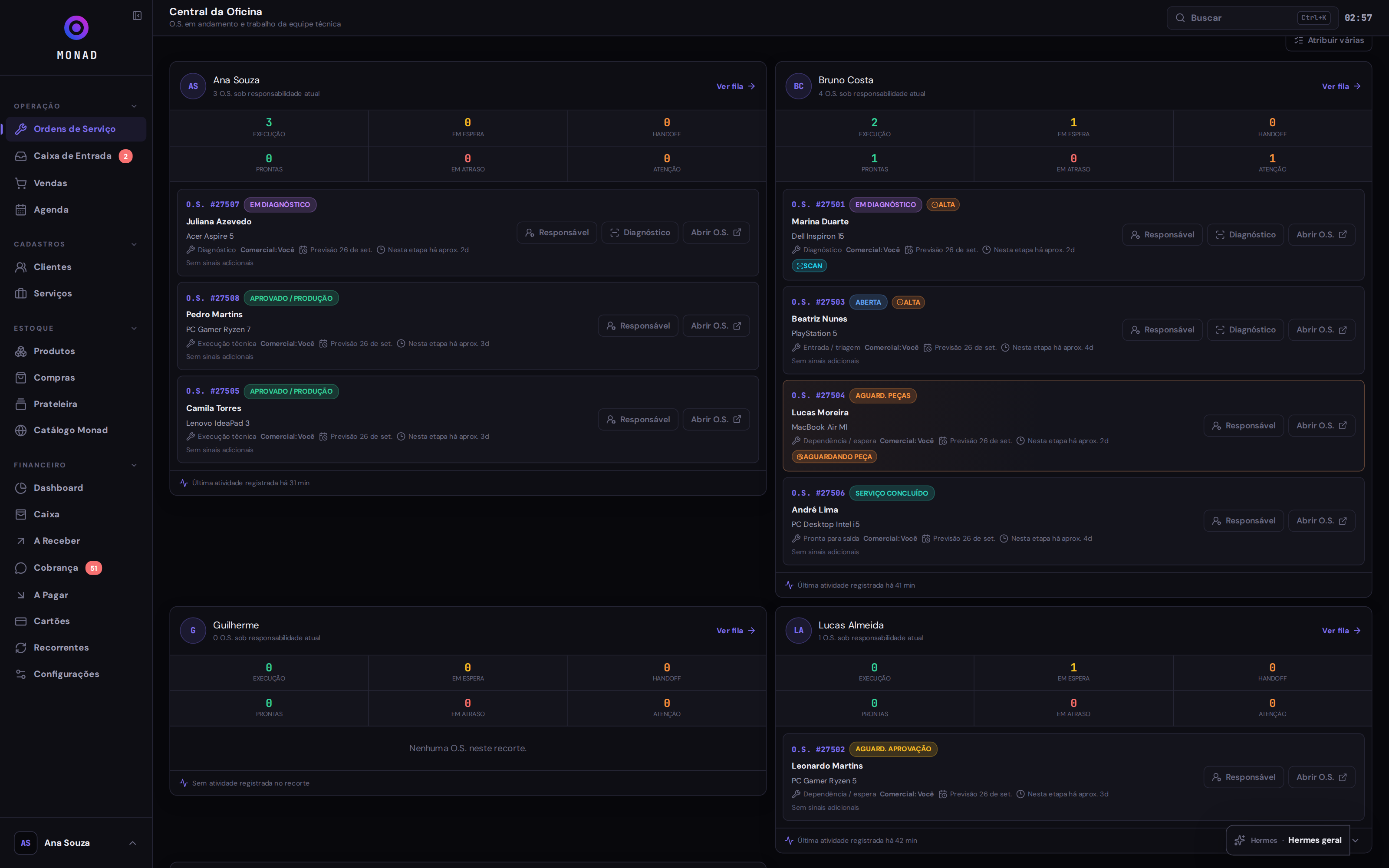Click the Buscar search field
Viewport: 1389px width, 868px height.
click(x=1252, y=18)
